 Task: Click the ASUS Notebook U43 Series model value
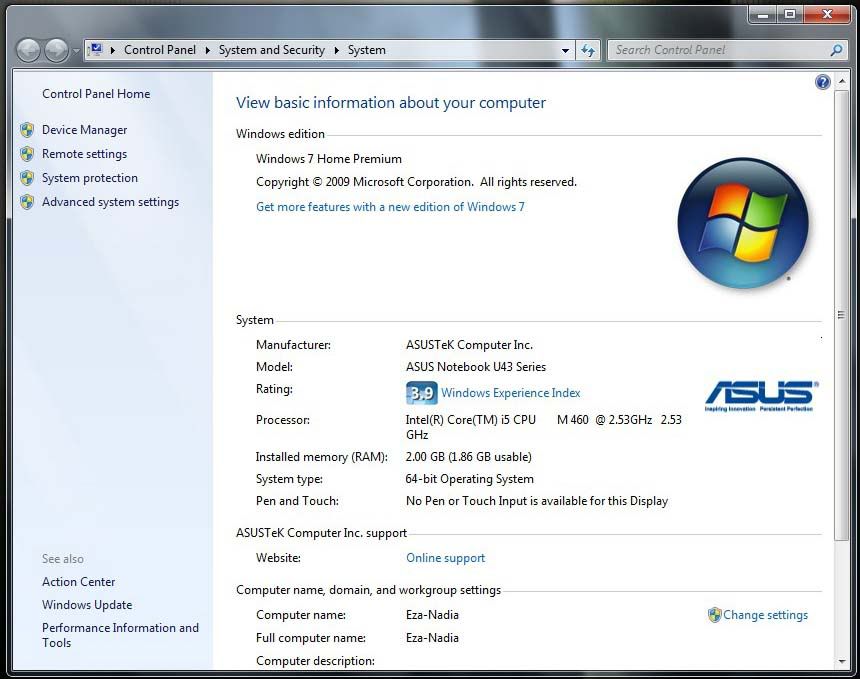pos(476,367)
